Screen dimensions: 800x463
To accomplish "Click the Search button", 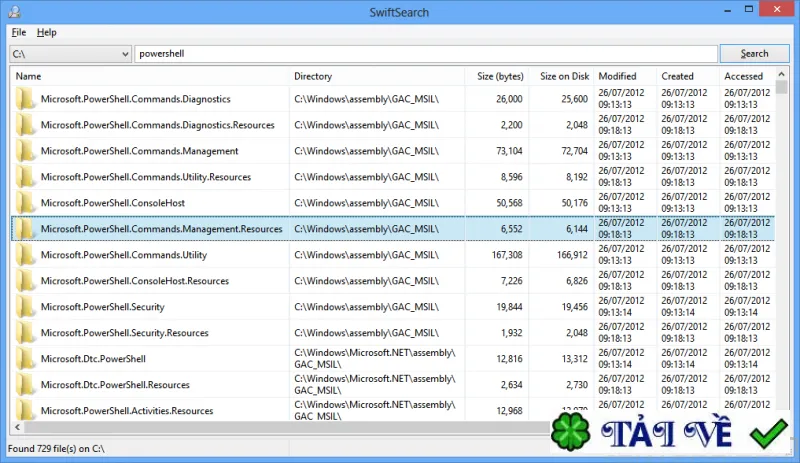I will pyautogui.click(x=754, y=54).
